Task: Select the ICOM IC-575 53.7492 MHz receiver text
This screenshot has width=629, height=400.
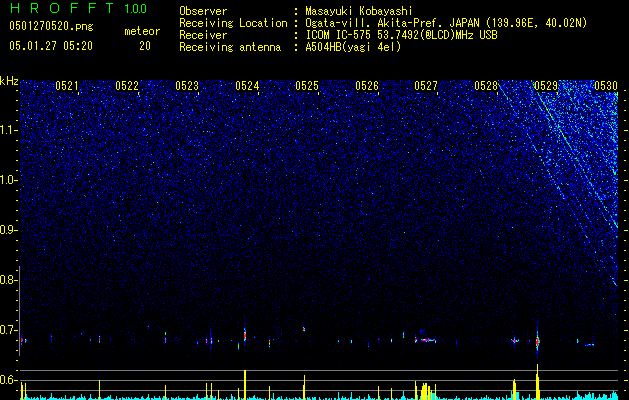Action: (x=401, y=35)
